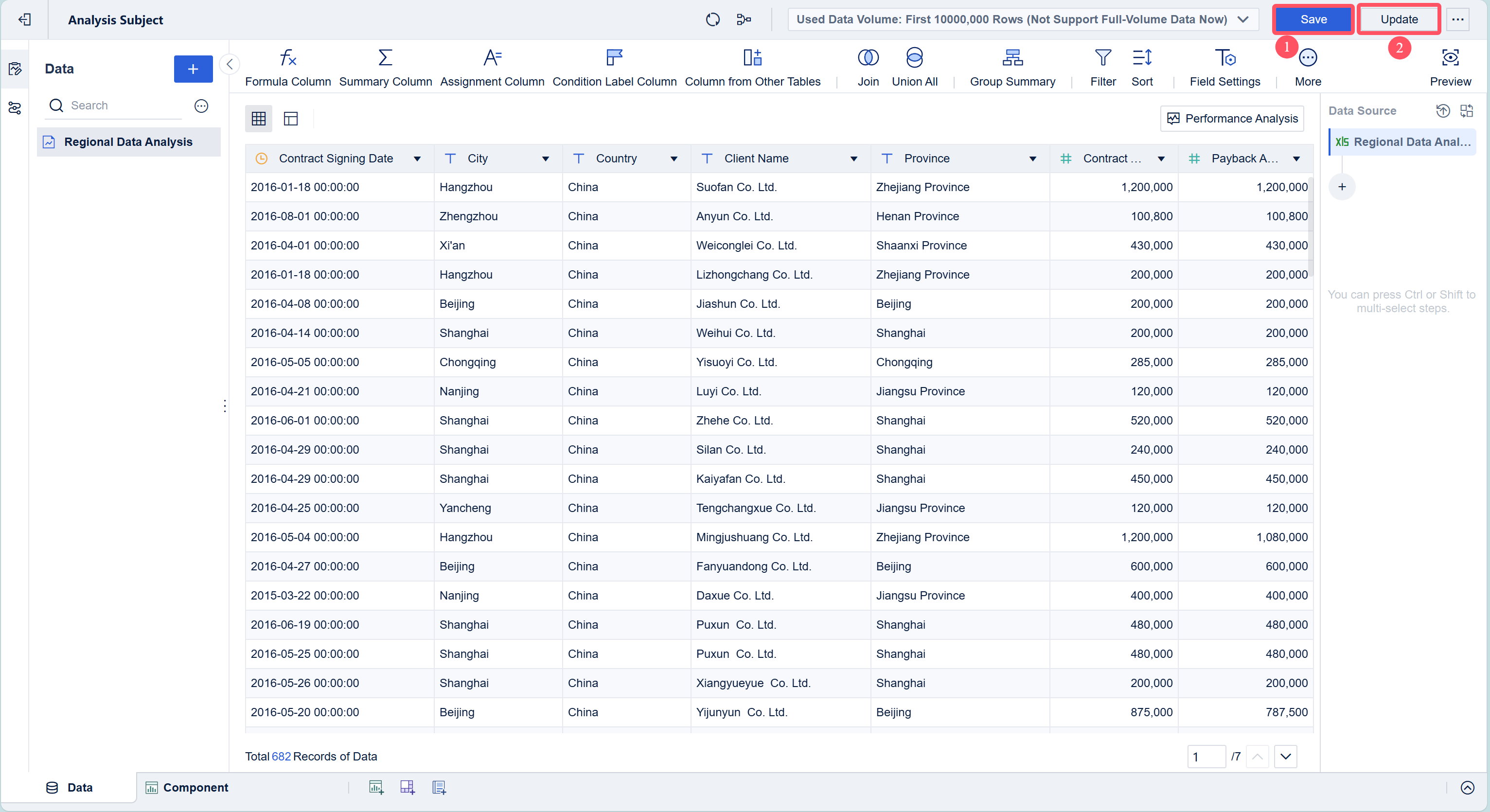Open Field Settings
This screenshot has width=1490, height=812.
pos(1224,68)
